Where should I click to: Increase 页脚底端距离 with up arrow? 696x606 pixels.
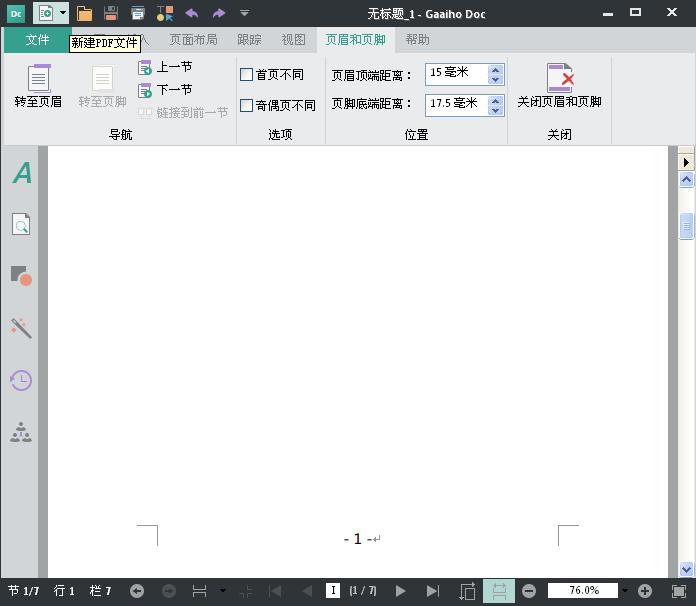[x=495, y=101]
